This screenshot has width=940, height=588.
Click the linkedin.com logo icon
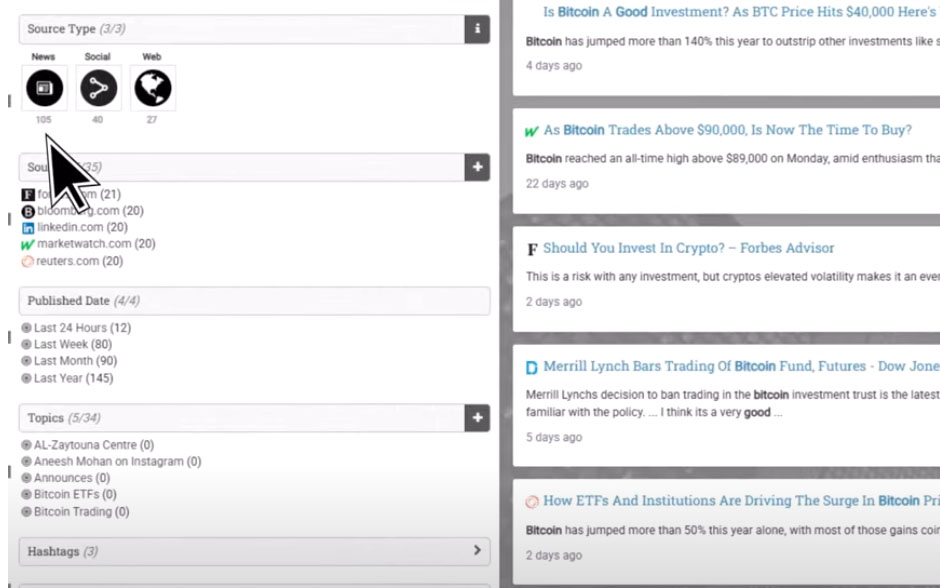(28, 228)
